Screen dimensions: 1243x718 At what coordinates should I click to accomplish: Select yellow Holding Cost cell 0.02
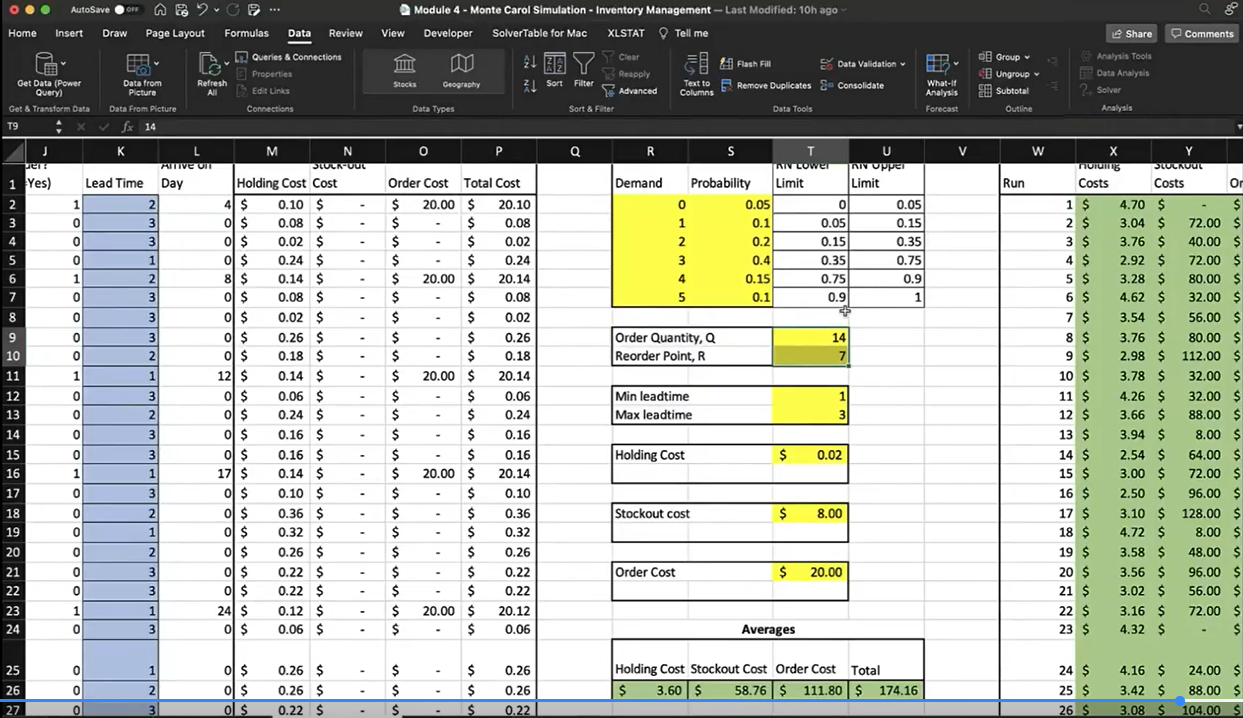pos(810,455)
